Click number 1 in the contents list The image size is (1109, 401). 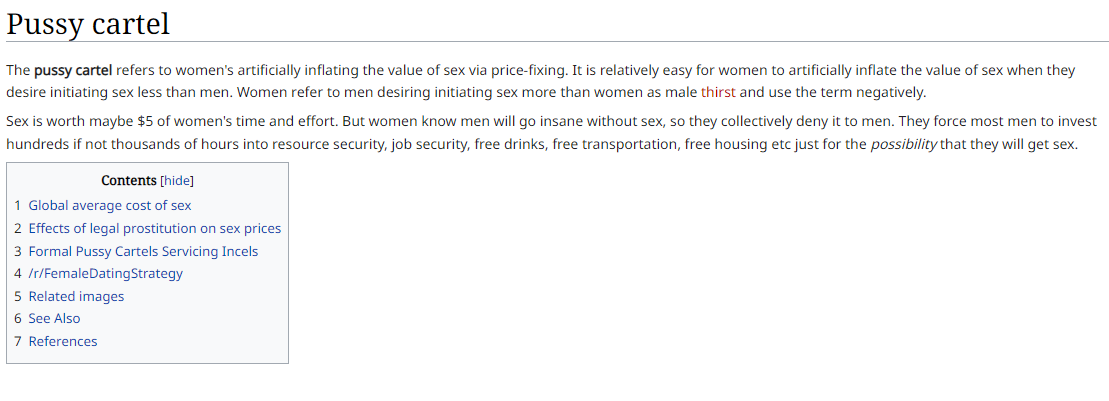pyautogui.click(x=18, y=206)
